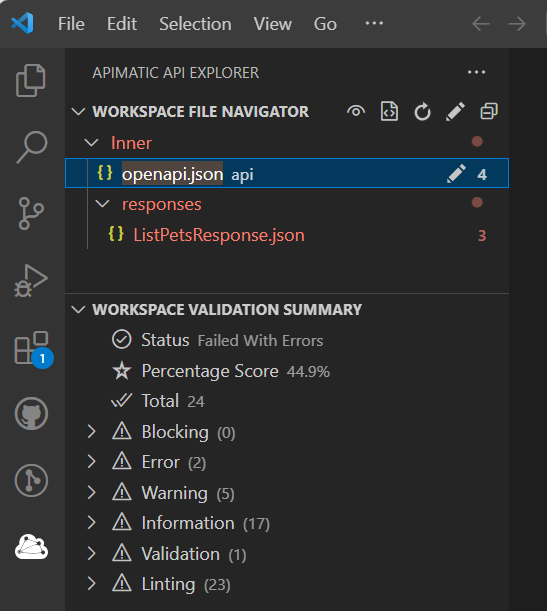Screen dimensions: 547x611
Task: Open the Run and Debug view
Action: coord(31,281)
